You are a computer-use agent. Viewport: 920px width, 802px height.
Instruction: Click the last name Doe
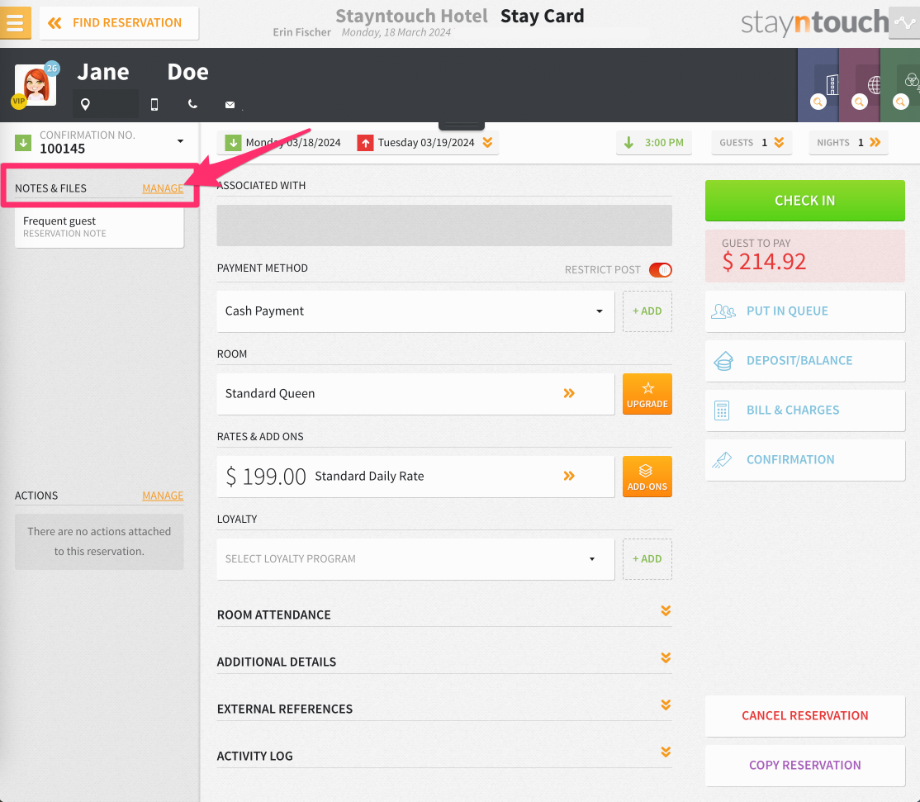click(188, 72)
